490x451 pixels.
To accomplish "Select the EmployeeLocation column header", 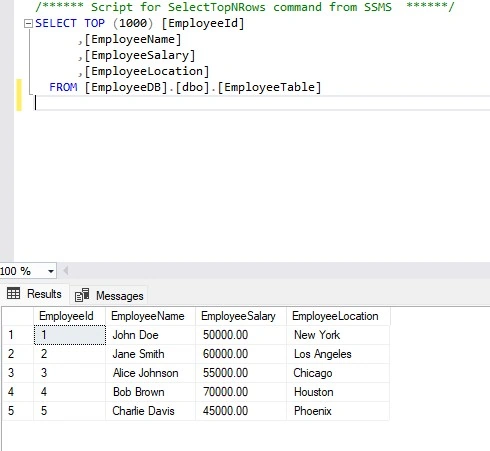I will (x=338, y=316).
